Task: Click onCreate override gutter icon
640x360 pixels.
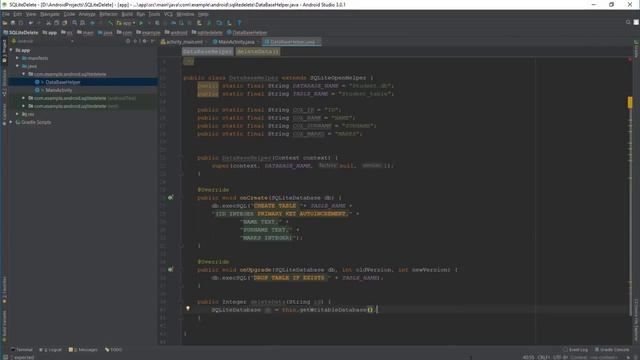Action: (x=171, y=198)
